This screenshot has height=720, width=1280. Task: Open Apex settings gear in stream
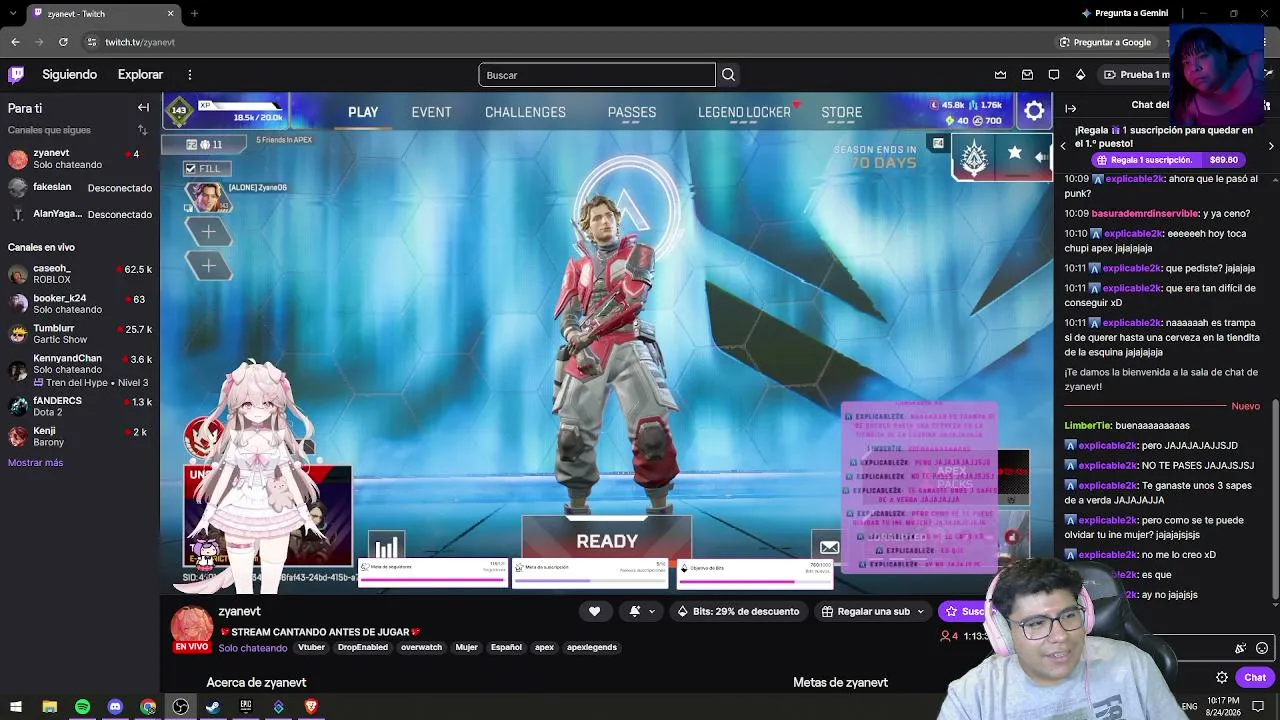(1034, 111)
